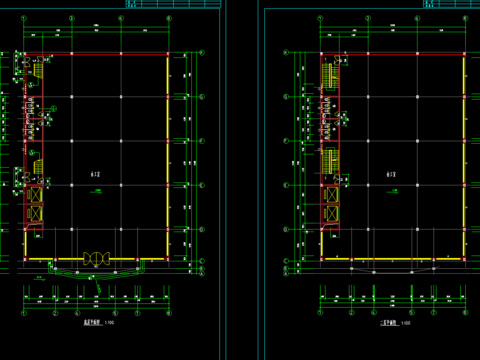Select the right drawing title text under the plan

[x=389, y=323]
